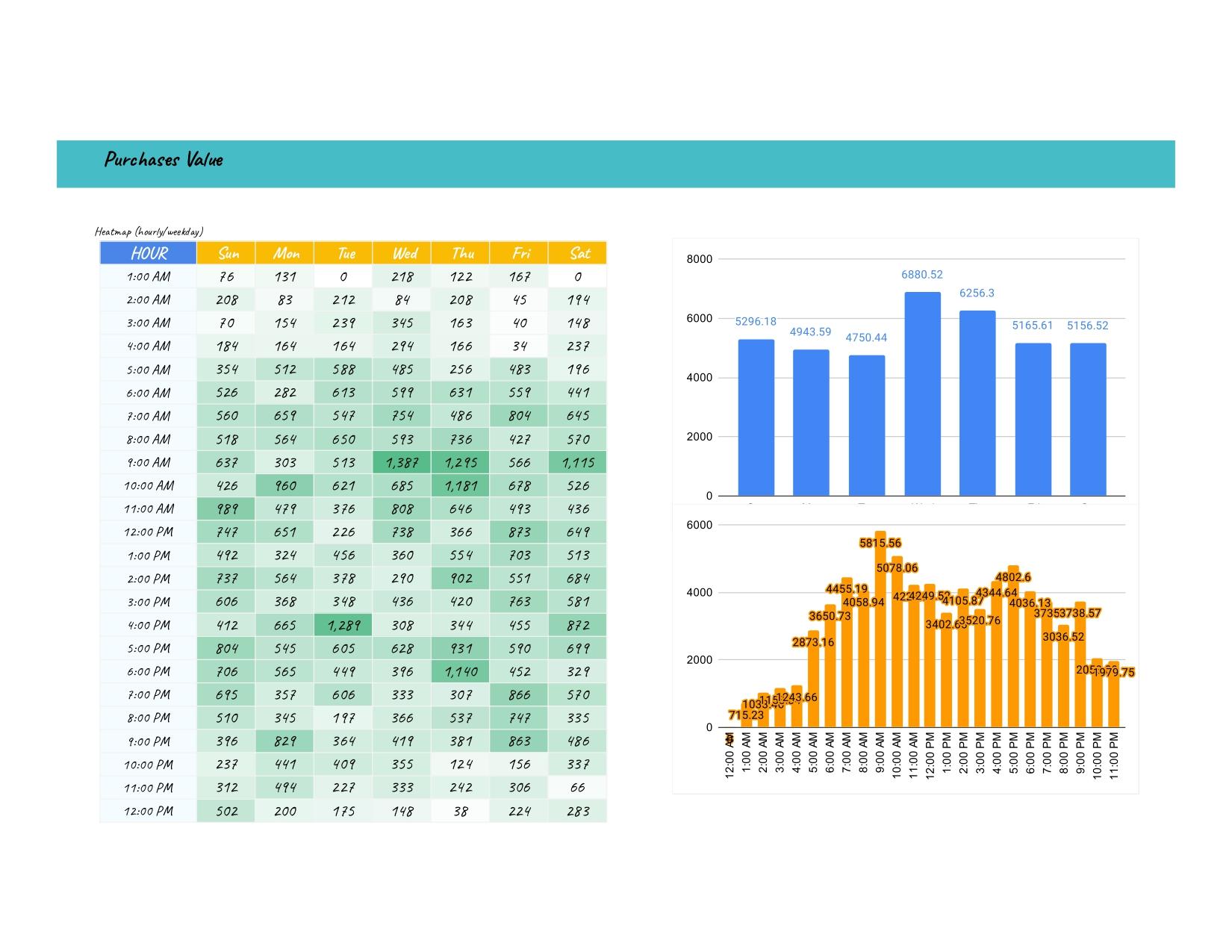Click the heatmap cell showing 829
Viewport: 1232px width, 952px height.
(284, 741)
